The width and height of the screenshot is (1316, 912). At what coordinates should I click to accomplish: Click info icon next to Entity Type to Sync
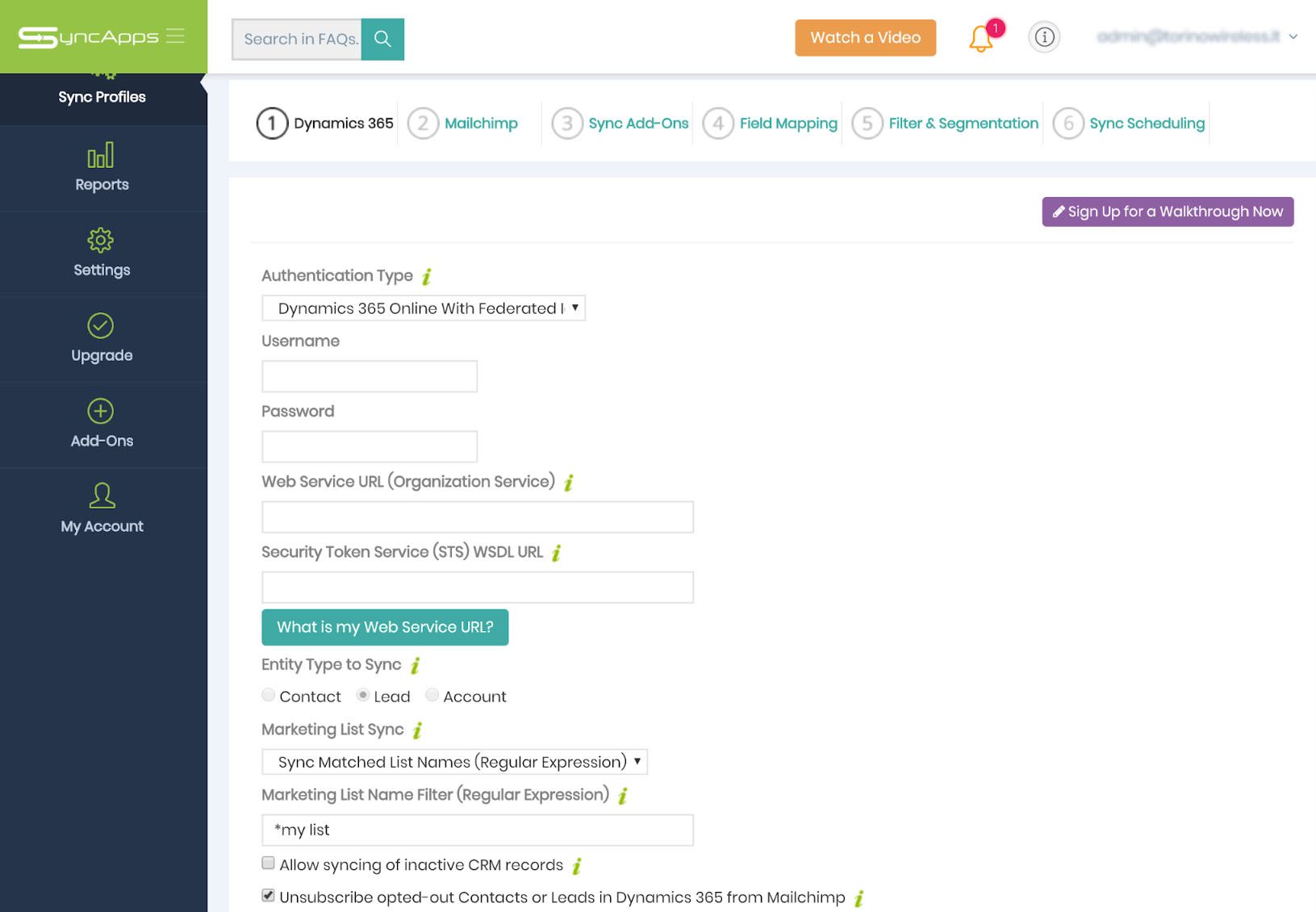[x=416, y=665]
